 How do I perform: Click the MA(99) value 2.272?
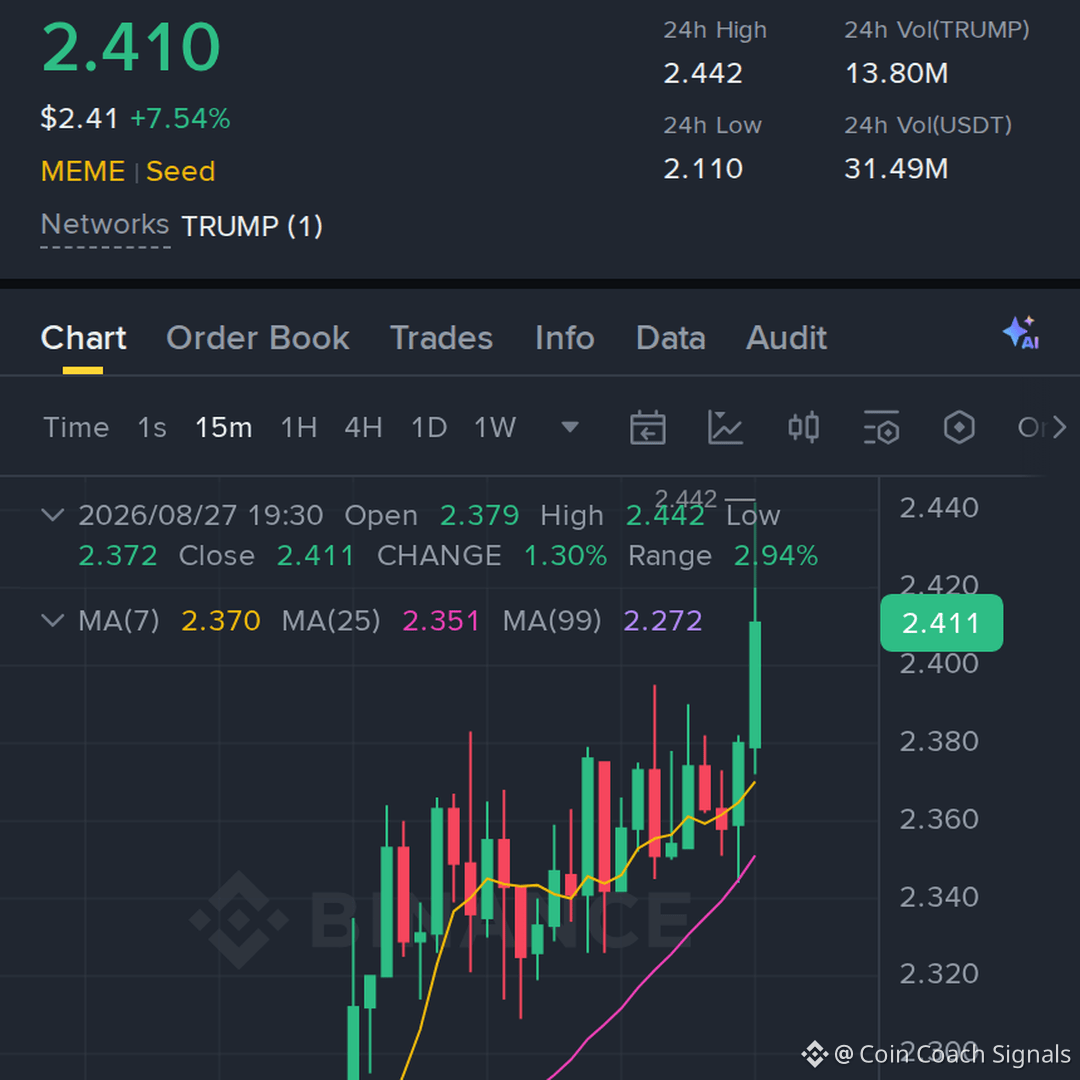[663, 621]
